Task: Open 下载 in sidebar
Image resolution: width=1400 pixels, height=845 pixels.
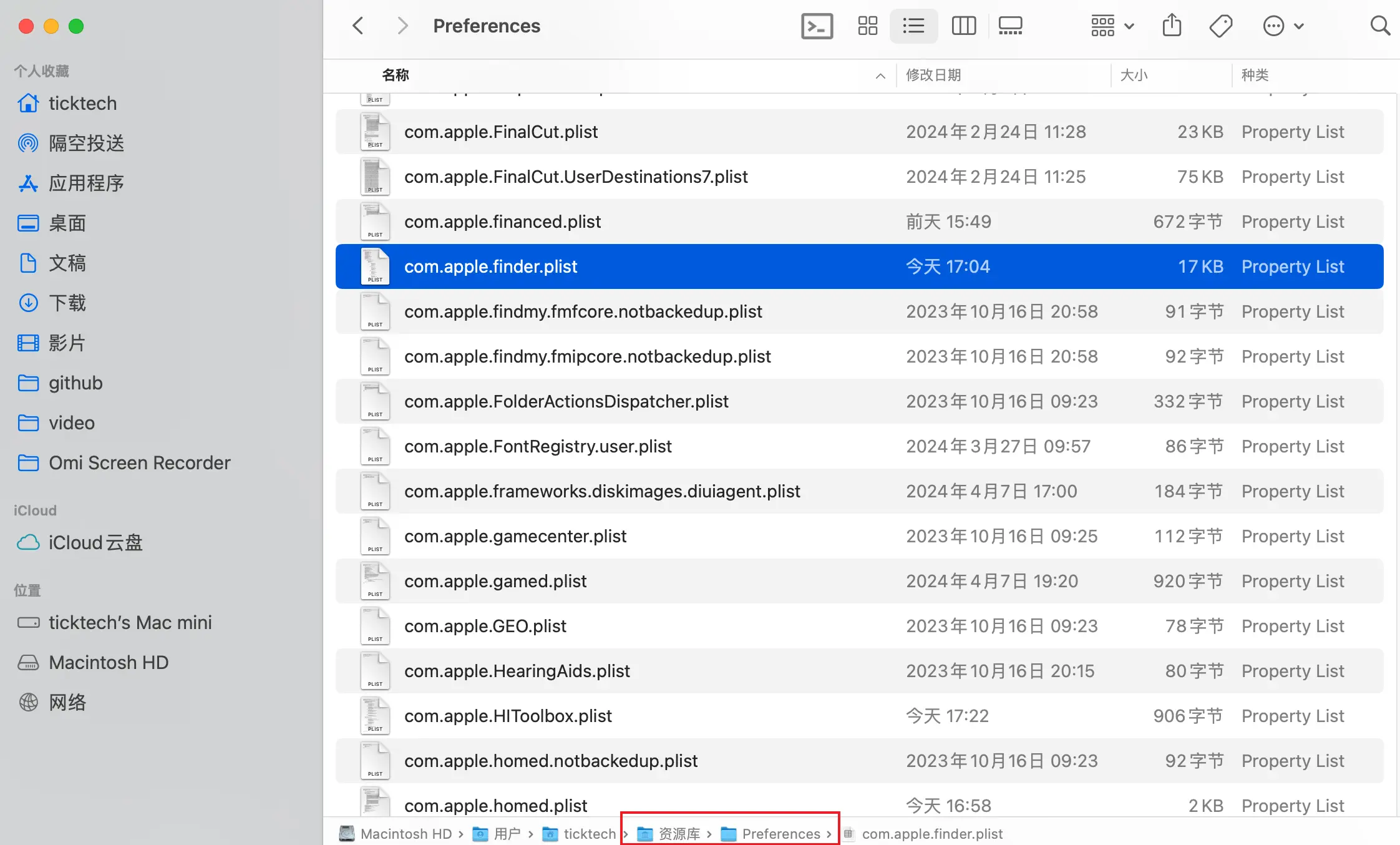Action: point(52,303)
